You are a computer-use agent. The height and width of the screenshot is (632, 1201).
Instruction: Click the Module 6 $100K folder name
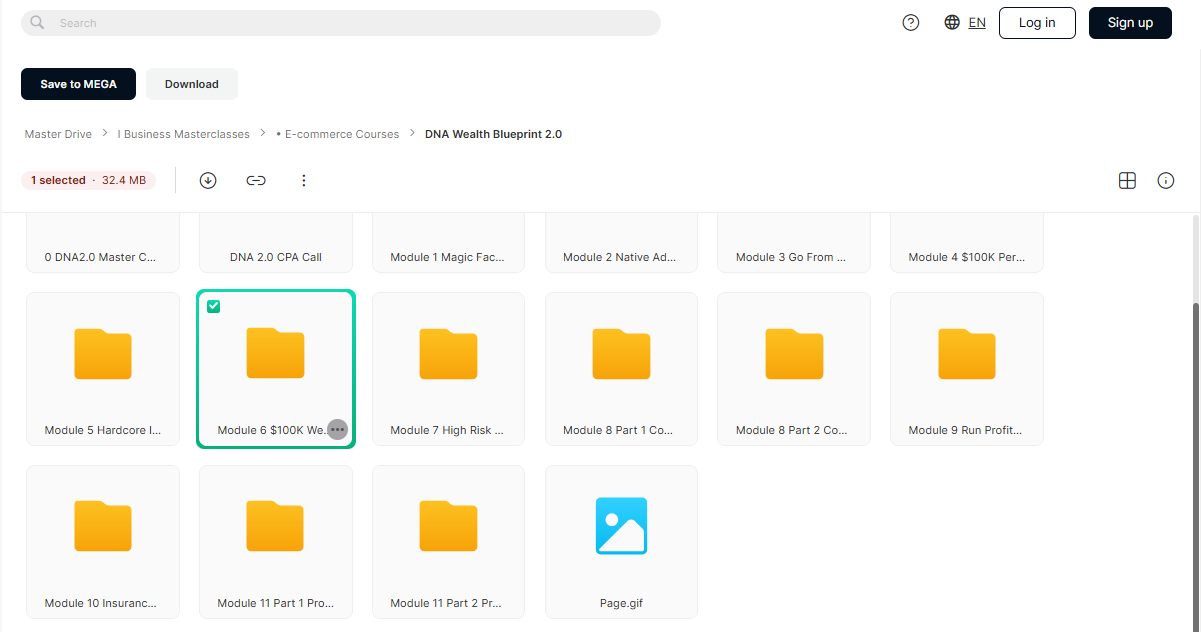pos(272,430)
